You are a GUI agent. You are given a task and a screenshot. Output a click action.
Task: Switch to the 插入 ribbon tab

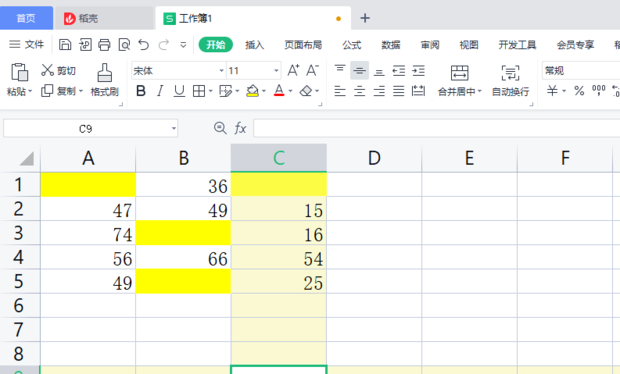click(254, 45)
